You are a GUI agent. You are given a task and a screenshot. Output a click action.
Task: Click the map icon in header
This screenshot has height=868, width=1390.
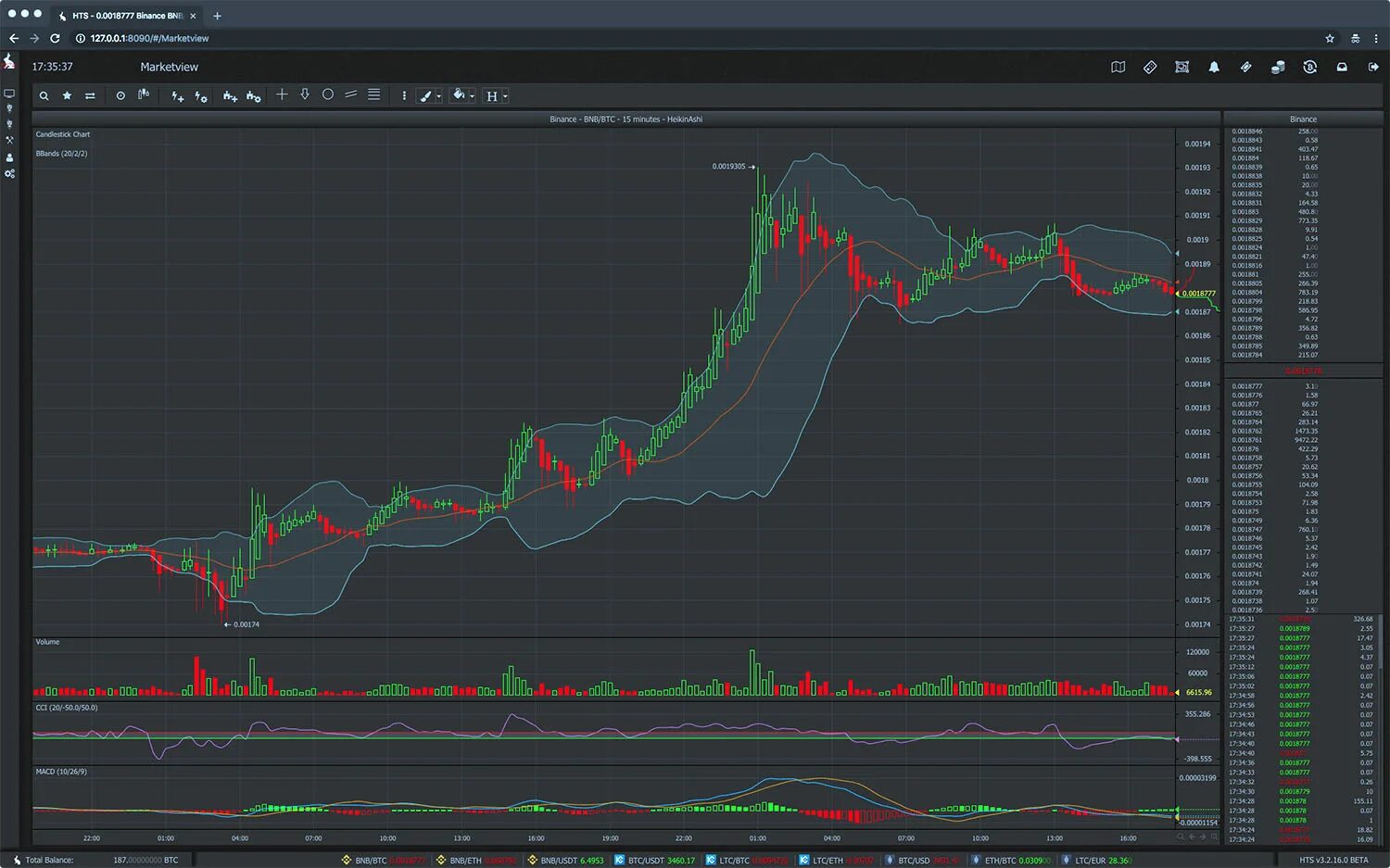(x=1118, y=67)
